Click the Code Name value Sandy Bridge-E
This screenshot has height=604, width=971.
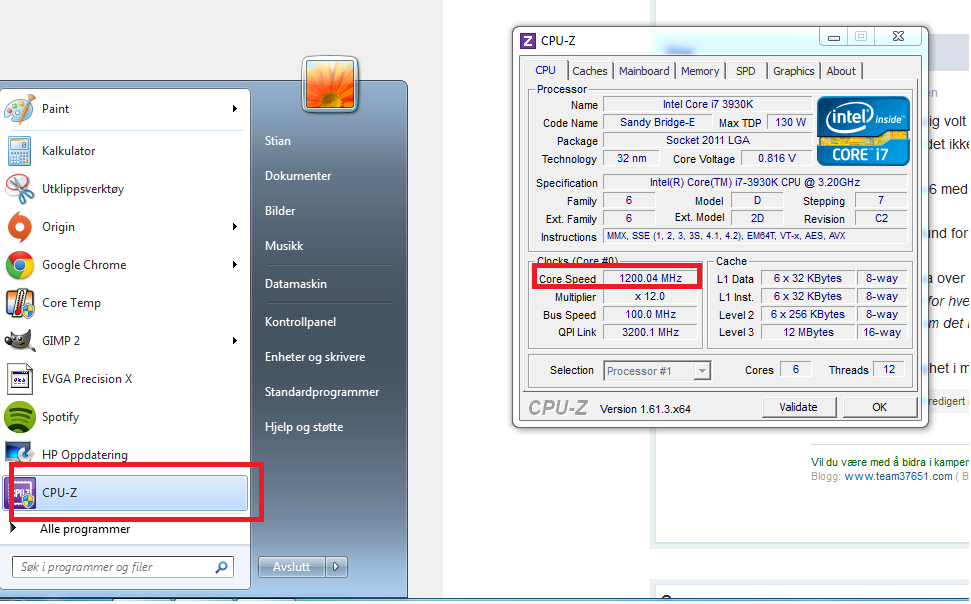657,122
